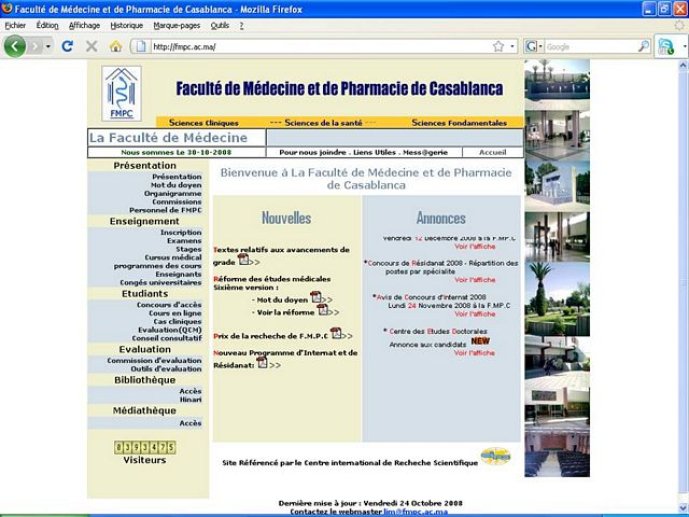Open the back/forward history dropdown arrow
689x517 pixels.
[x=48, y=46]
